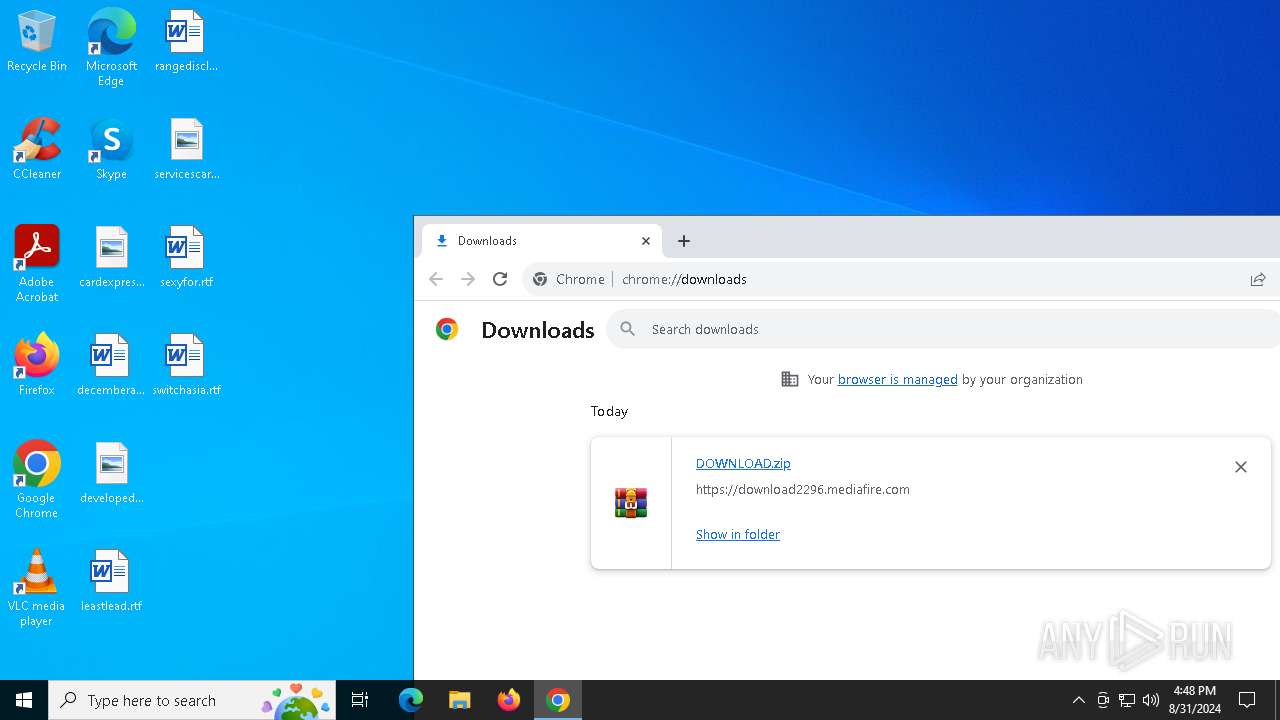This screenshot has width=1280, height=720.
Task: Open CCleaner desktop shortcut
Action: tap(37, 149)
